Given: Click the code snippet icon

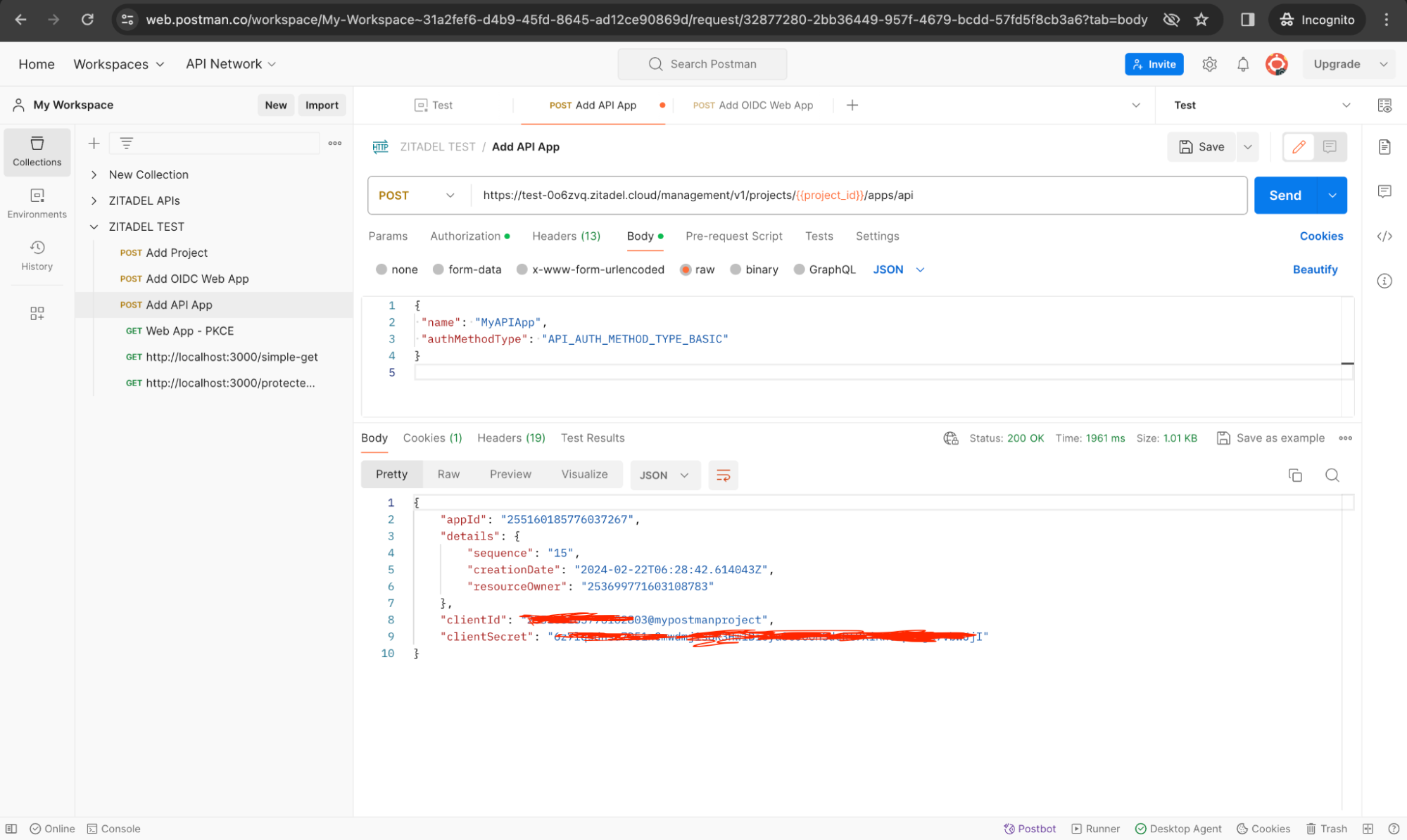Looking at the screenshot, I should click(x=1384, y=236).
